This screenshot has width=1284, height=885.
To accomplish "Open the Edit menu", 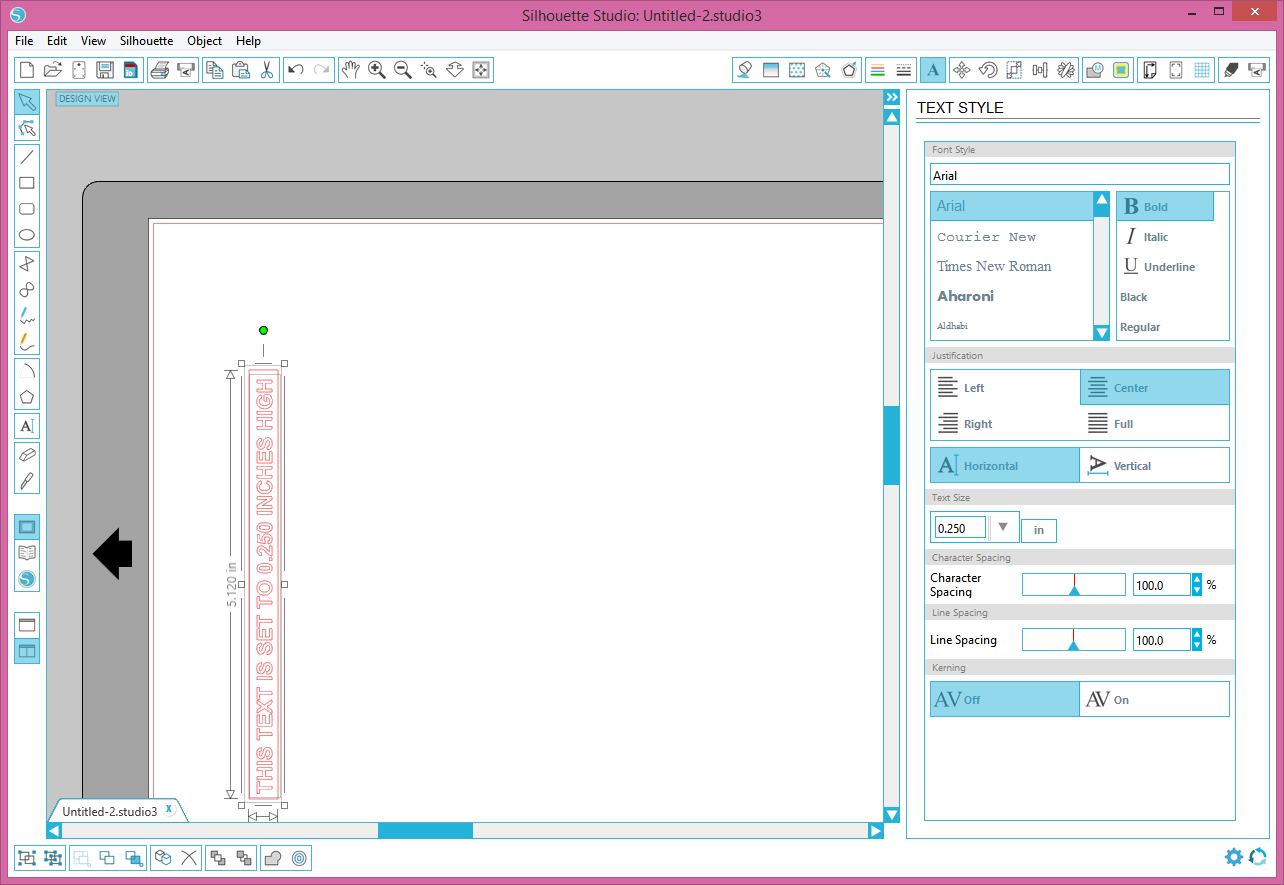I will coord(57,41).
